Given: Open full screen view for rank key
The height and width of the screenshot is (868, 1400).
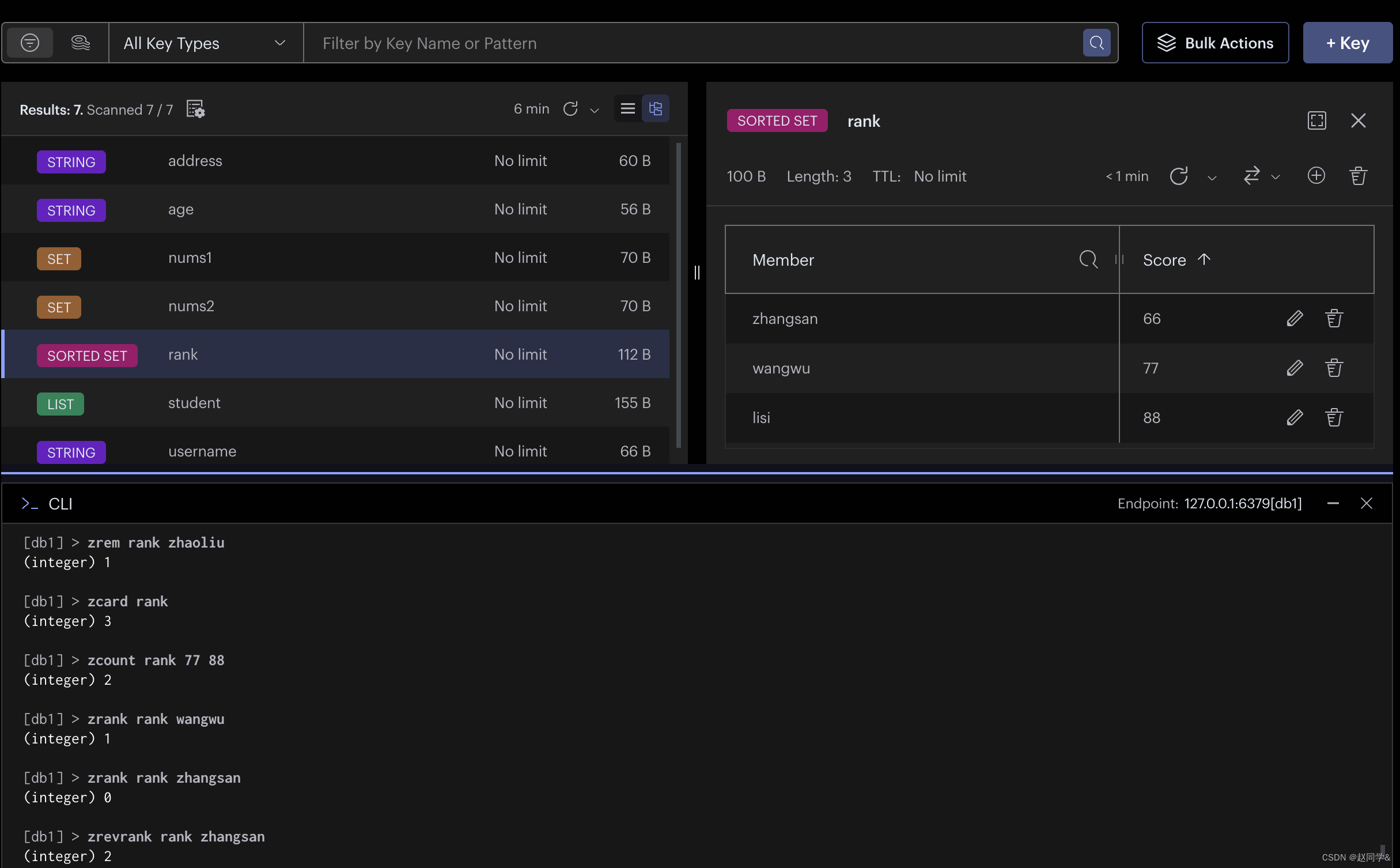Looking at the screenshot, I should pos(1316,120).
